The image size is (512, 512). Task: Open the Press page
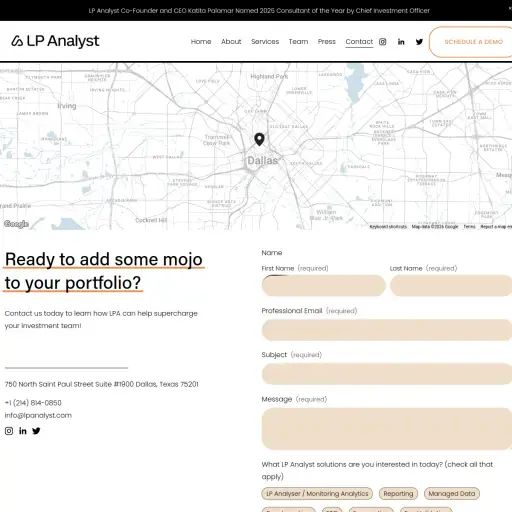point(327,42)
